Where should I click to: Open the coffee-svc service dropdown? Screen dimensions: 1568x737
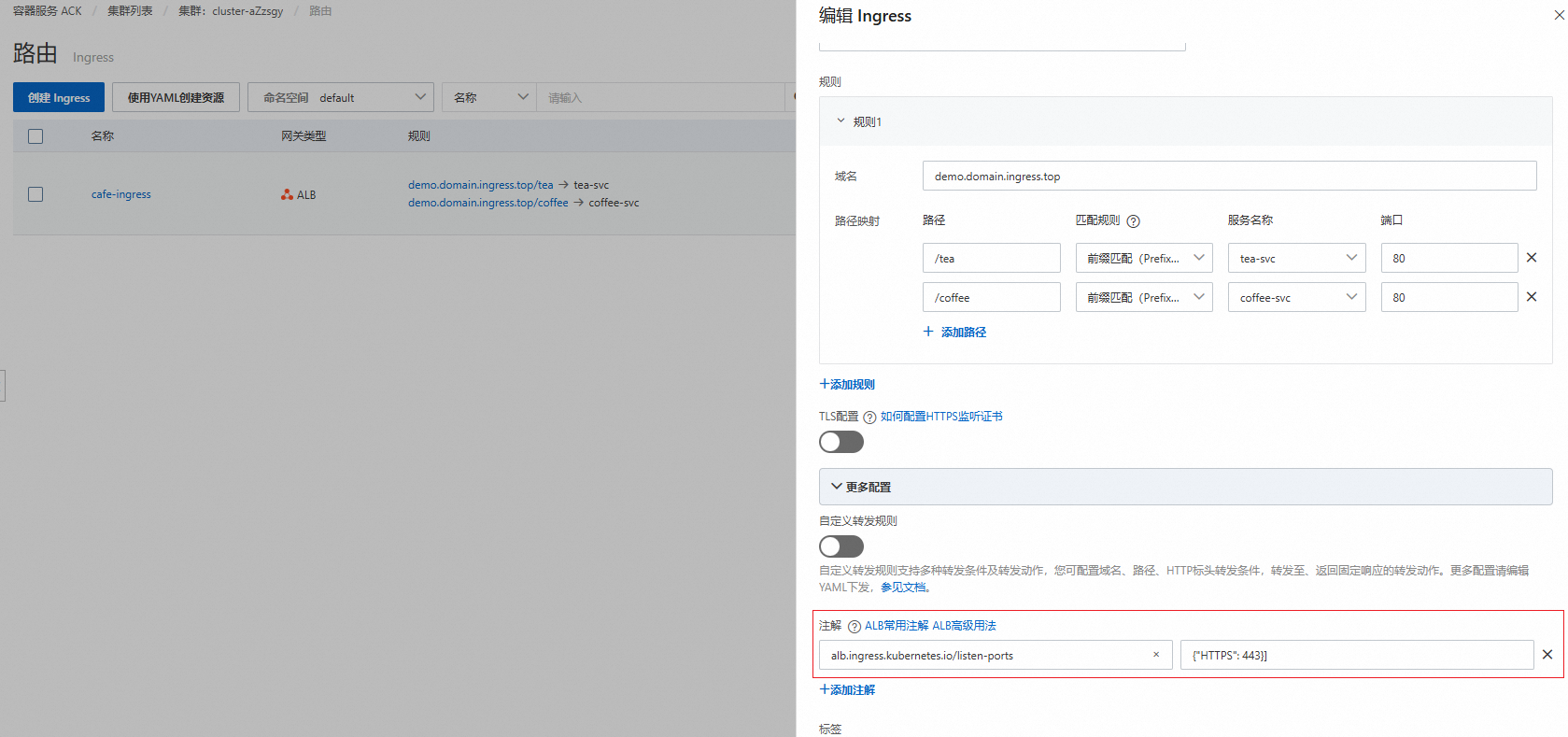click(x=1296, y=297)
